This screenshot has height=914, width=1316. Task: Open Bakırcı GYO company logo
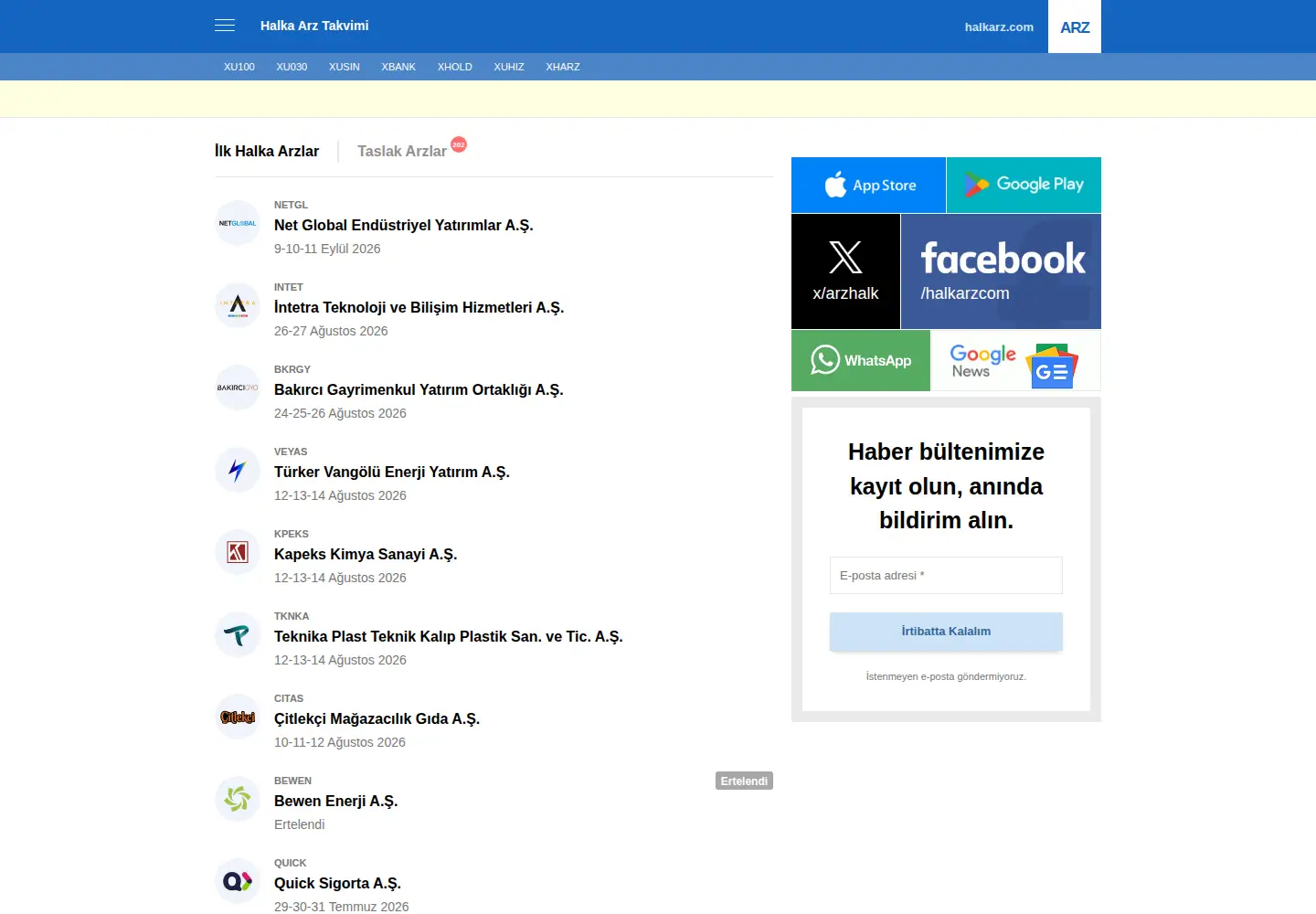pyautogui.click(x=238, y=388)
